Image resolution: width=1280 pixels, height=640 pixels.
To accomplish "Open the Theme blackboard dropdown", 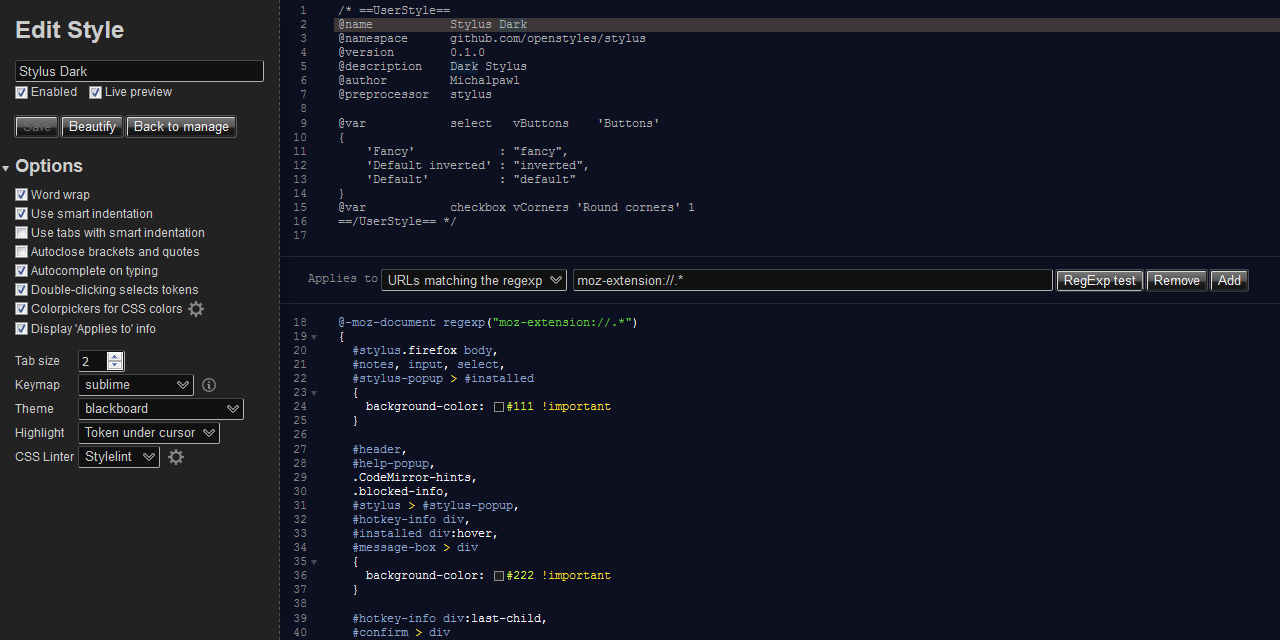I will [160, 409].
